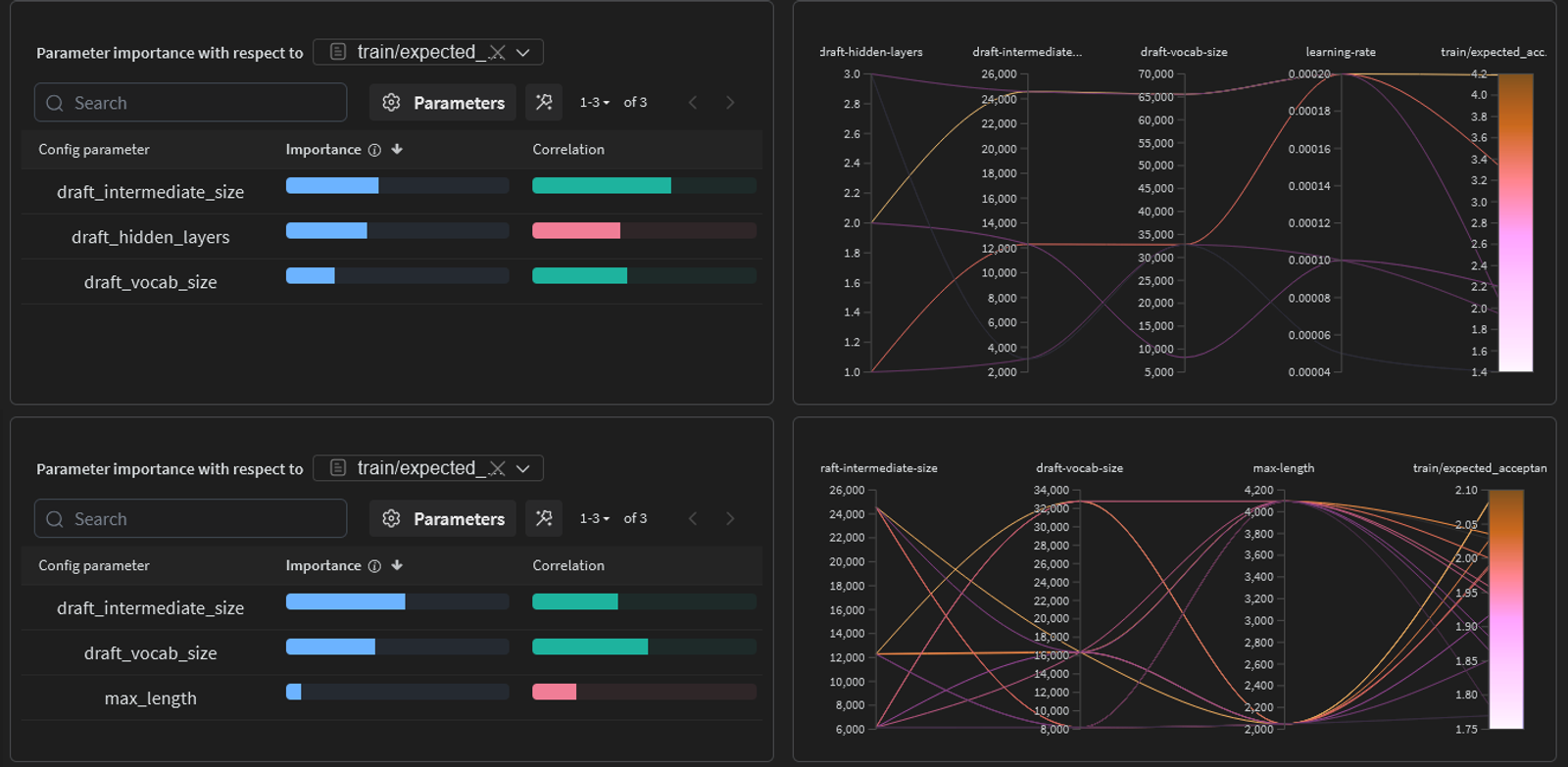
Task: Open the 1-3 rows dropdown in bottom panel
Action: 595,518
